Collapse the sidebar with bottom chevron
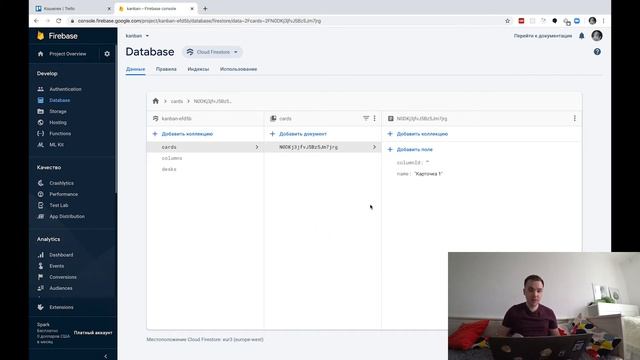This screenshot has width=640, height=360. coord(106,356)
